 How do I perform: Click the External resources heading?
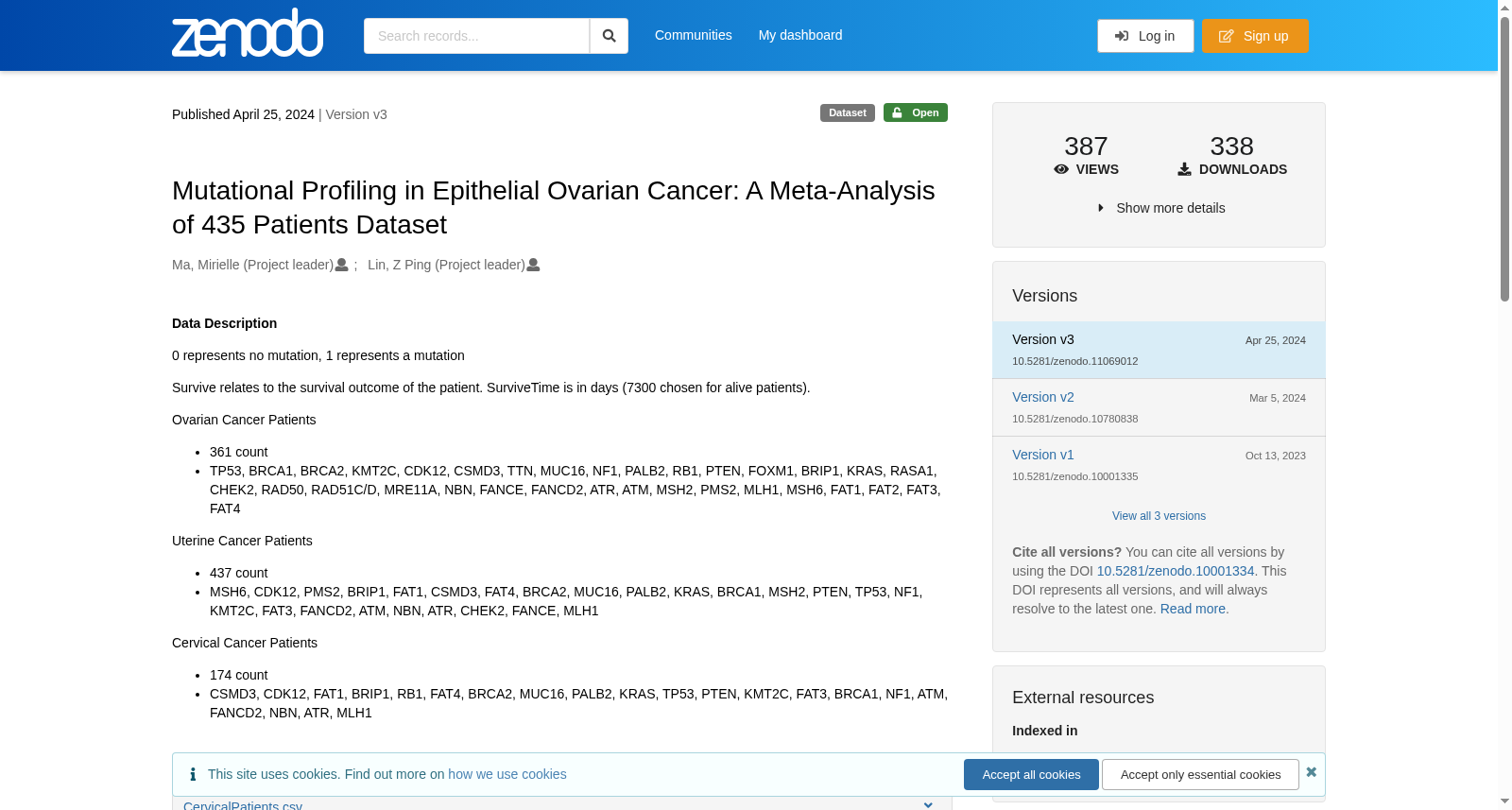[1083, 698]
